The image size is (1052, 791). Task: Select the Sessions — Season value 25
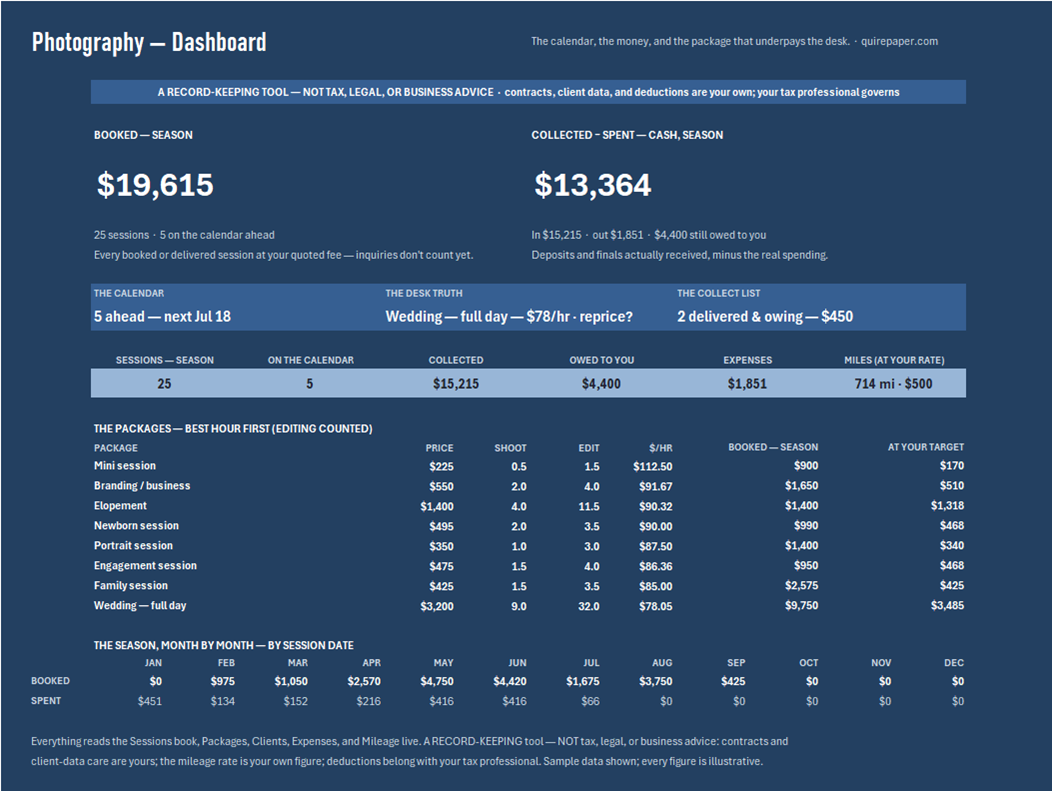point(164,384)
